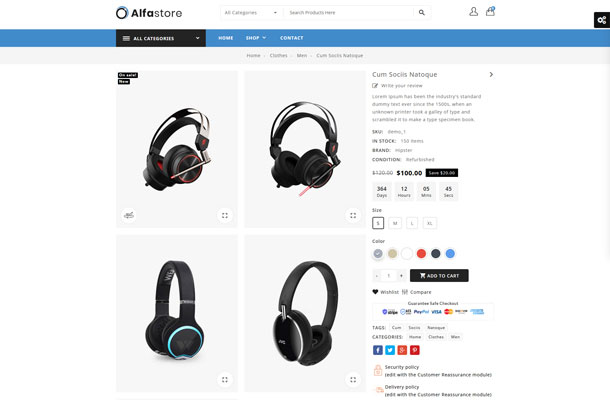Expand the SHOP menu dropdown

pos(256,38)
